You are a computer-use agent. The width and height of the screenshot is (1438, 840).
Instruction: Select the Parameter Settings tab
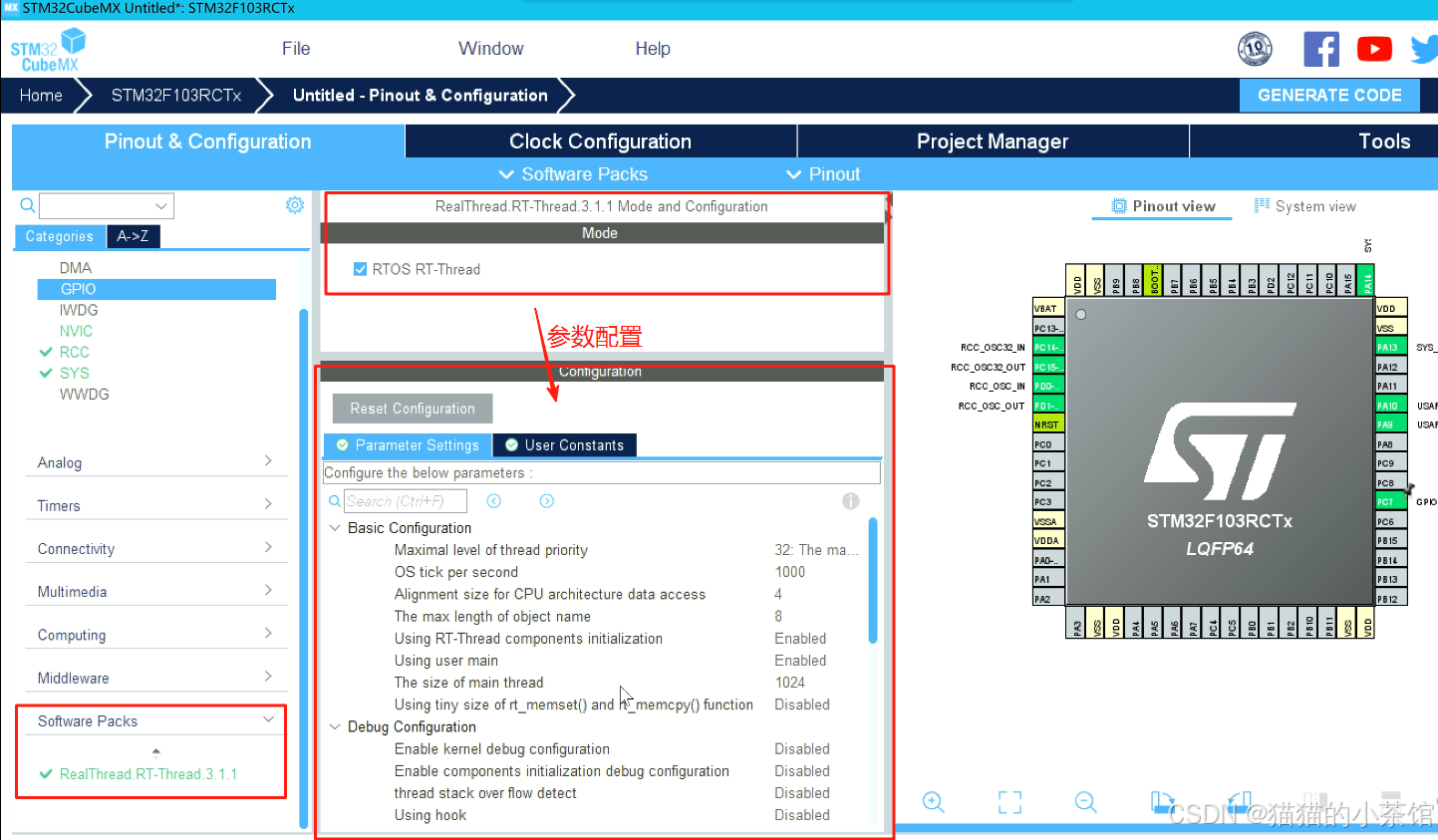pyautogui.click(x=408, y=445)
